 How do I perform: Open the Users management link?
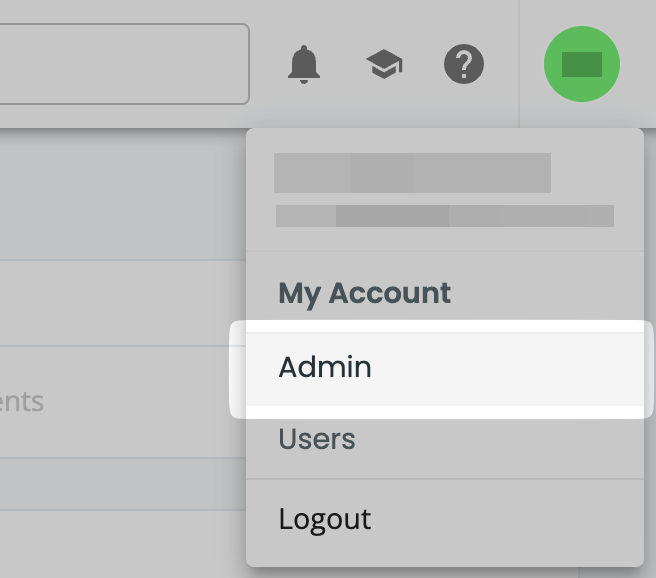point(317,439)
